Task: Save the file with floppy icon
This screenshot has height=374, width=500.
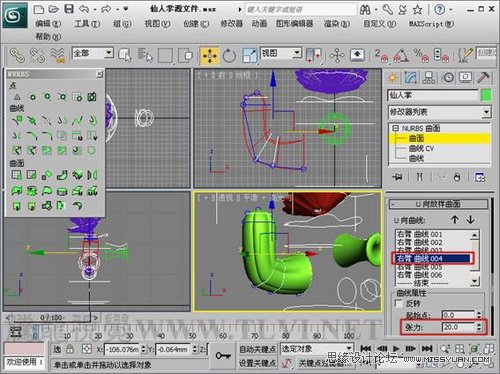Action: click(x=69, y=9)
